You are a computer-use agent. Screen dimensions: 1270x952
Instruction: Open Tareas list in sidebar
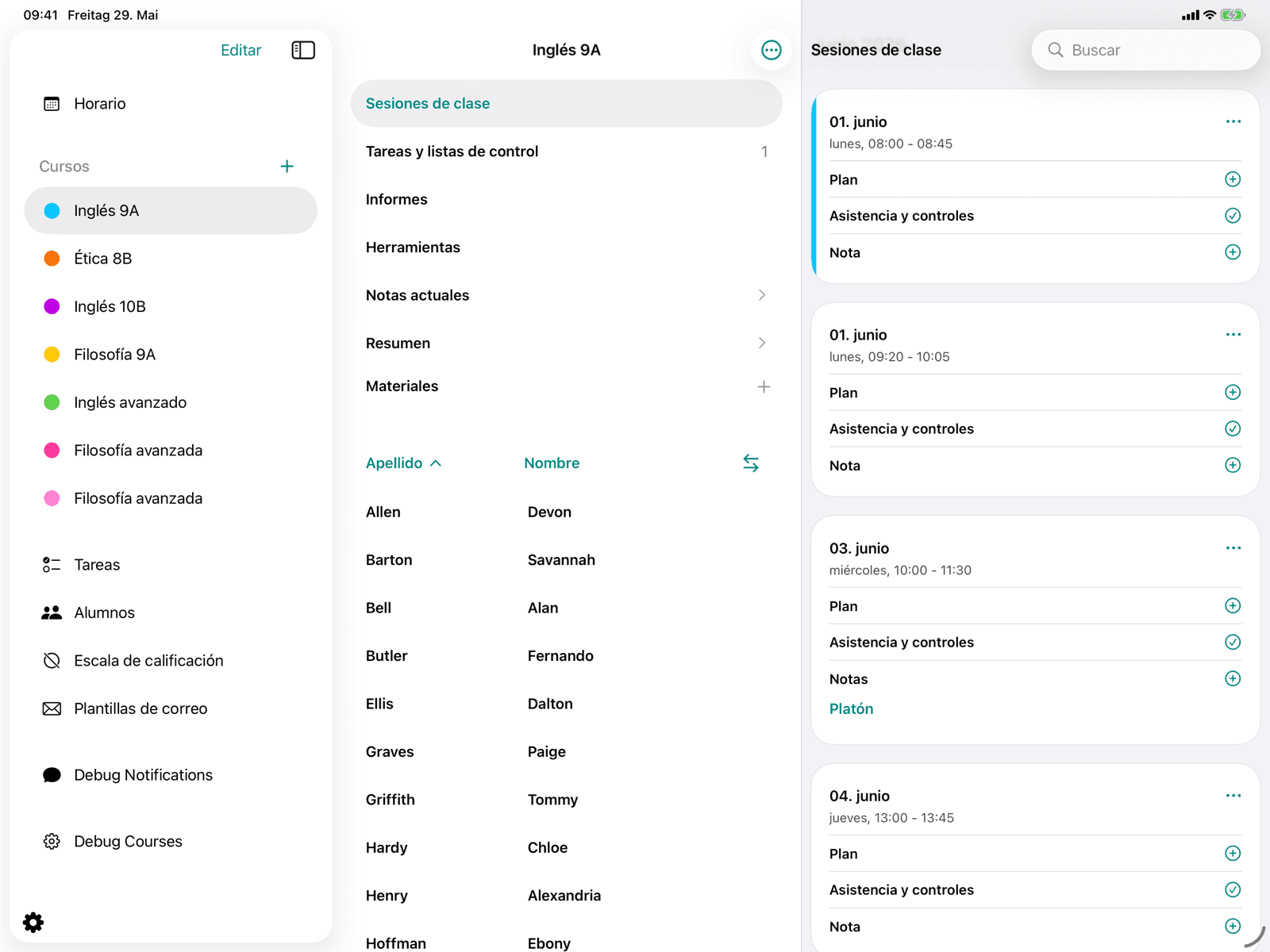click(171, 565)
